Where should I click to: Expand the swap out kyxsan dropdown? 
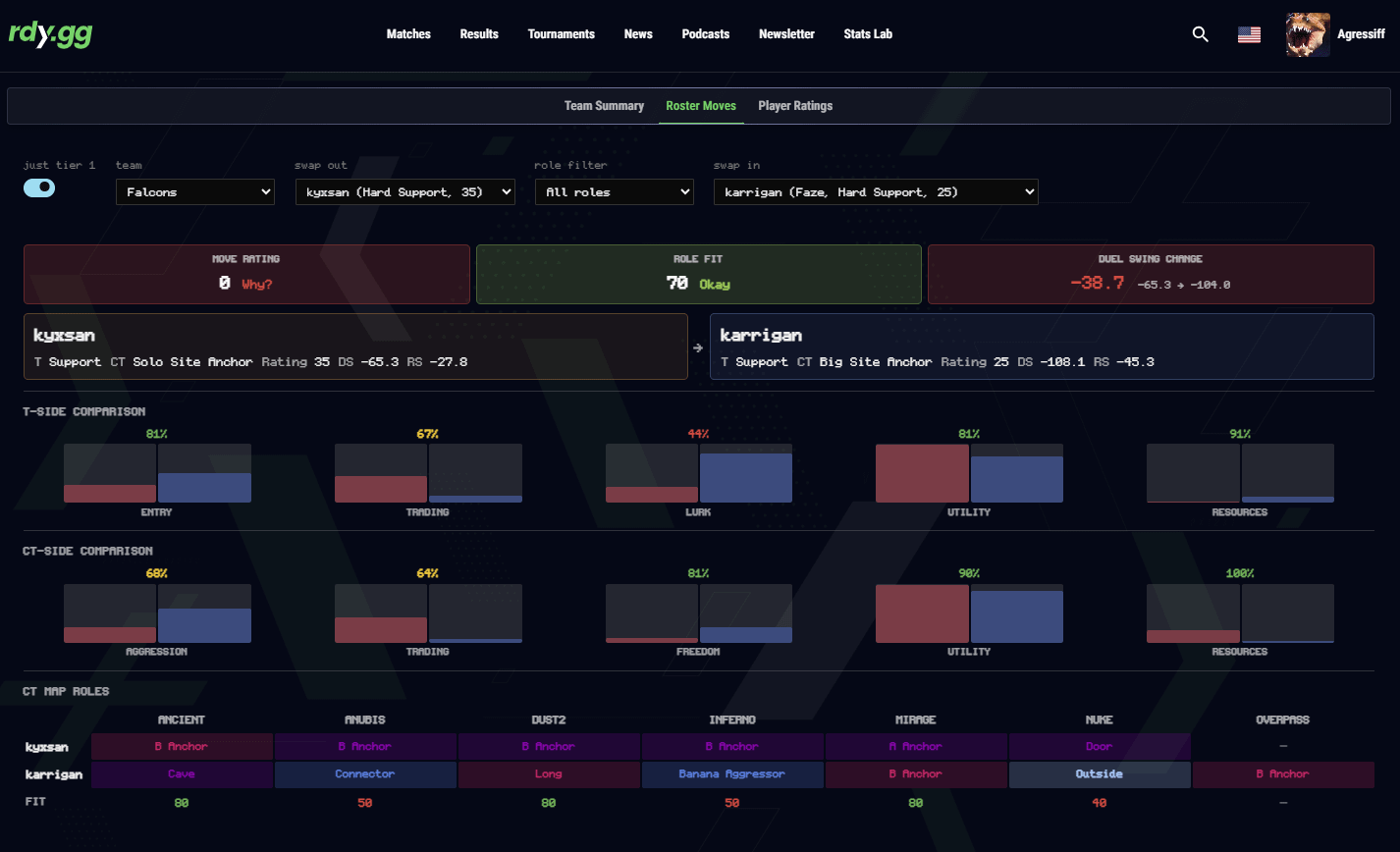[x=404, y=192]
